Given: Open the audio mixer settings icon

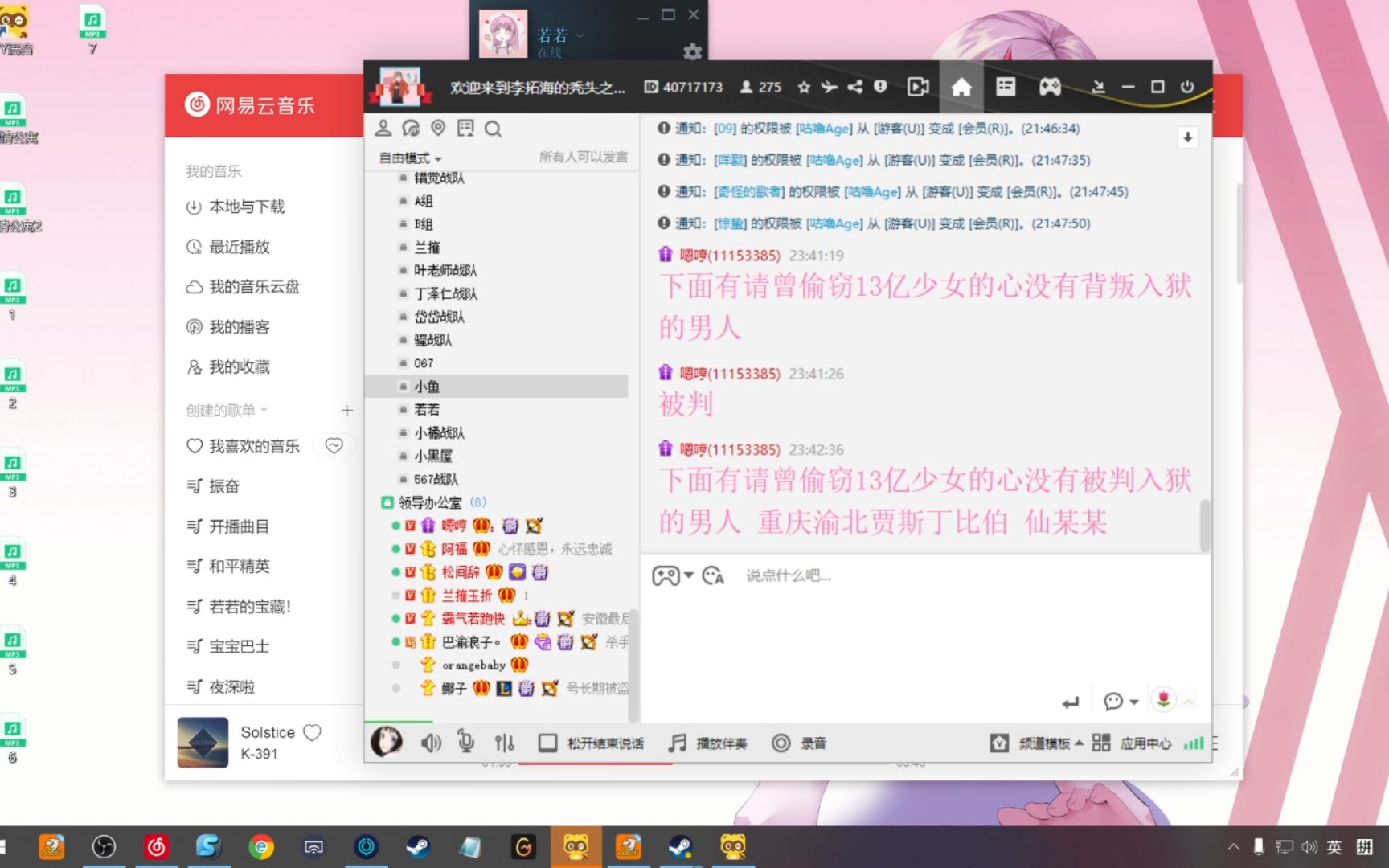Looking at the screenshot, I should point(505,743).
